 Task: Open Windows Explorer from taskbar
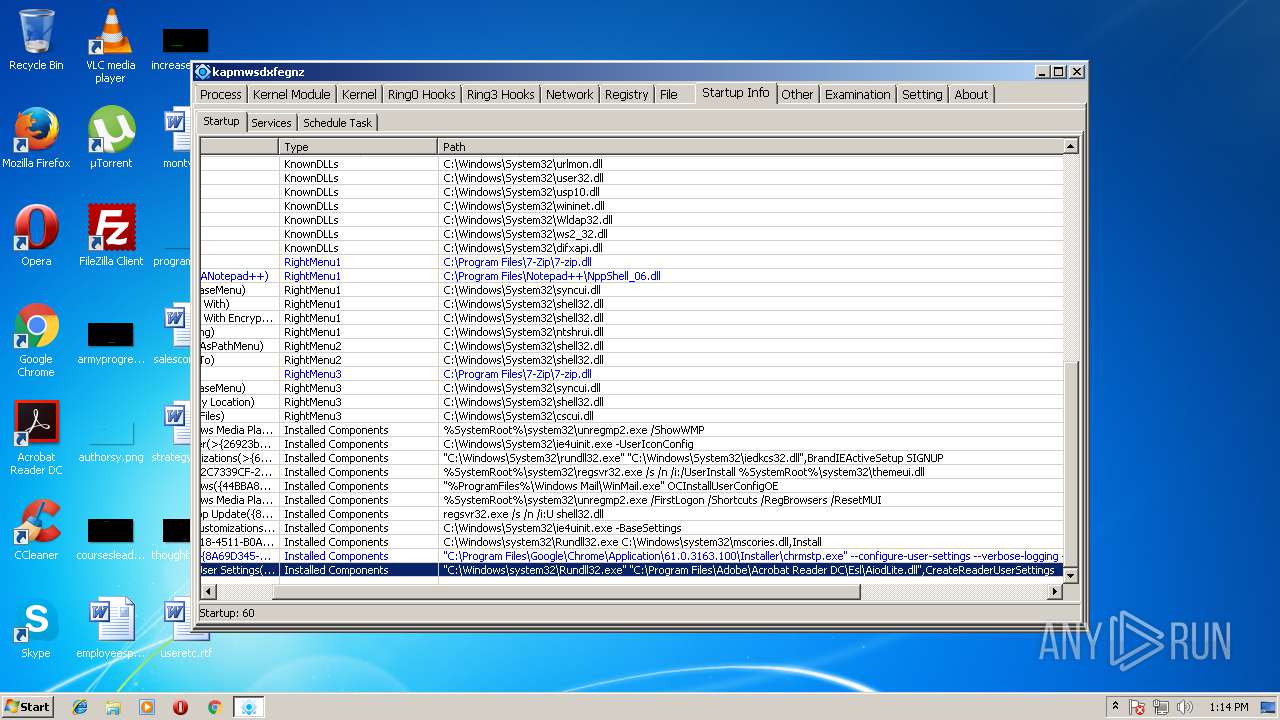coord(113,707)
